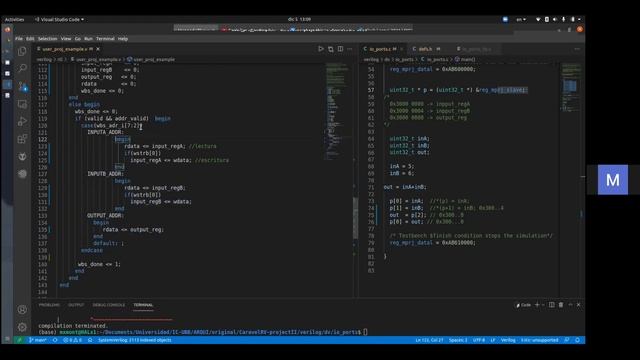This screenshot has width=640, height=360.
Task: Click the errors and warnings count
Action: 72,340
